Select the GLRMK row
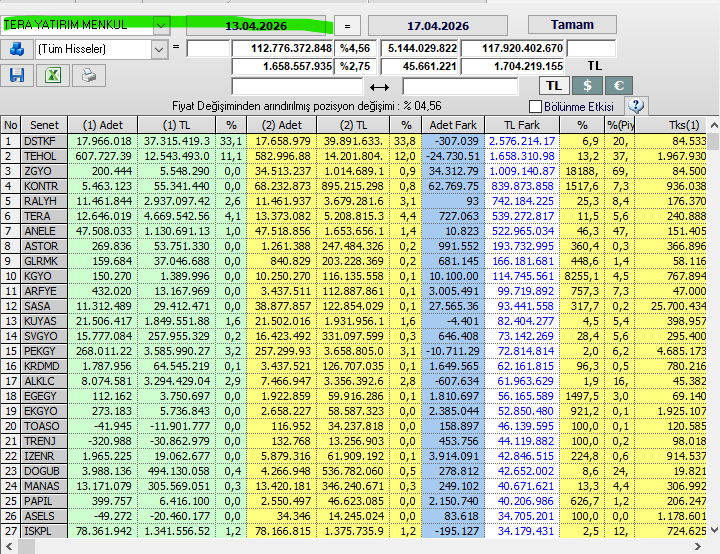 (353, 261)
